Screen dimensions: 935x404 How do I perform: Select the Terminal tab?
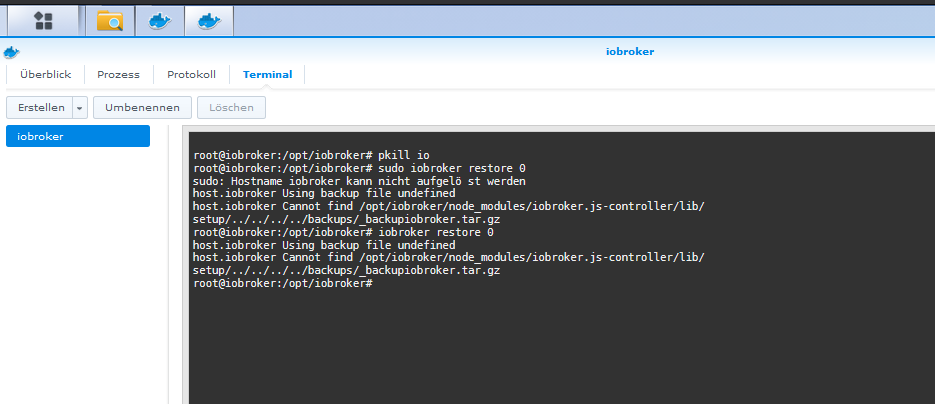[x=267, y=75]
